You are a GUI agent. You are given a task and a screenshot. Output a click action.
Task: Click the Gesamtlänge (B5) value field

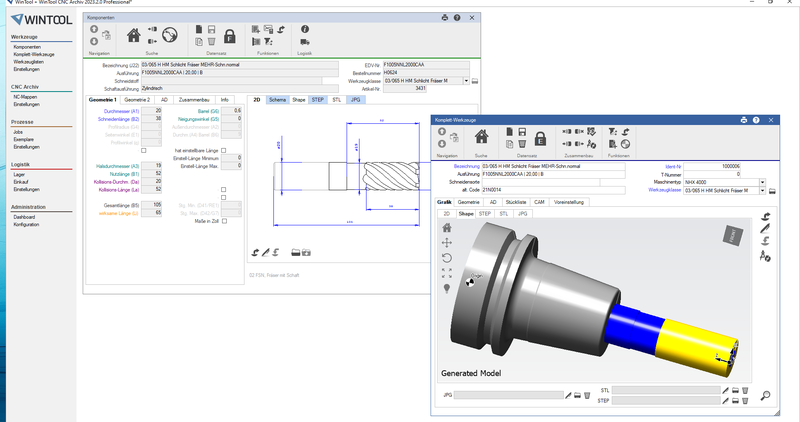coord(152,205)
